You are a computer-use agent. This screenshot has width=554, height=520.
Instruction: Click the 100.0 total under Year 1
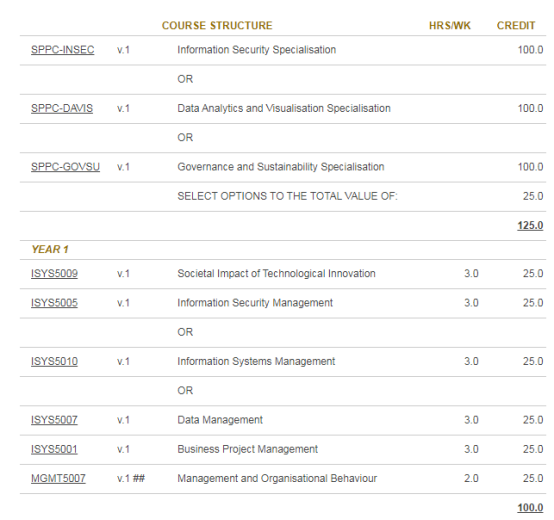(530, 508)
